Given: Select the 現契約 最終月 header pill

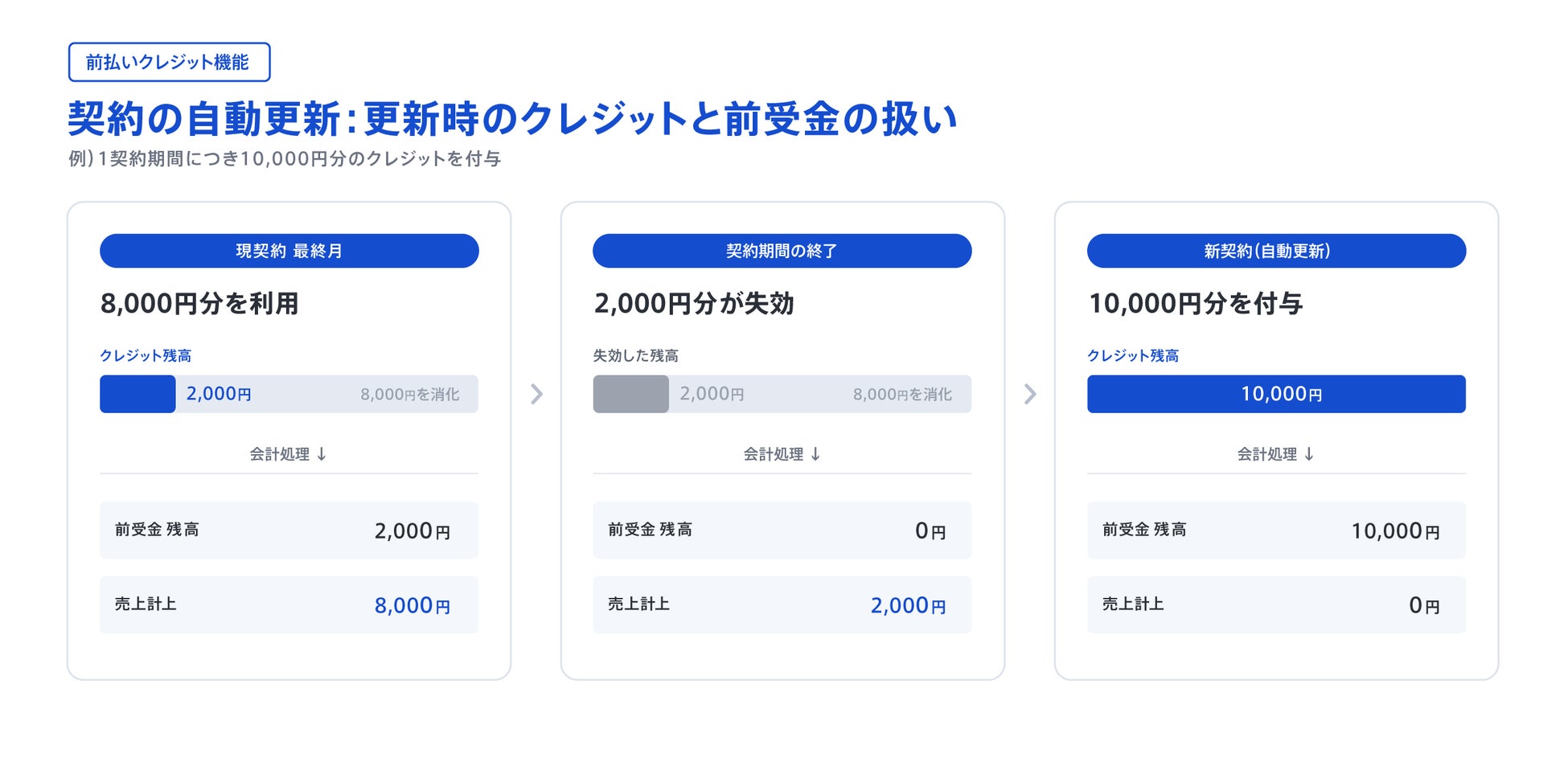Looking at the screenshot, I should pyautogui.click(x=289, y=251).
